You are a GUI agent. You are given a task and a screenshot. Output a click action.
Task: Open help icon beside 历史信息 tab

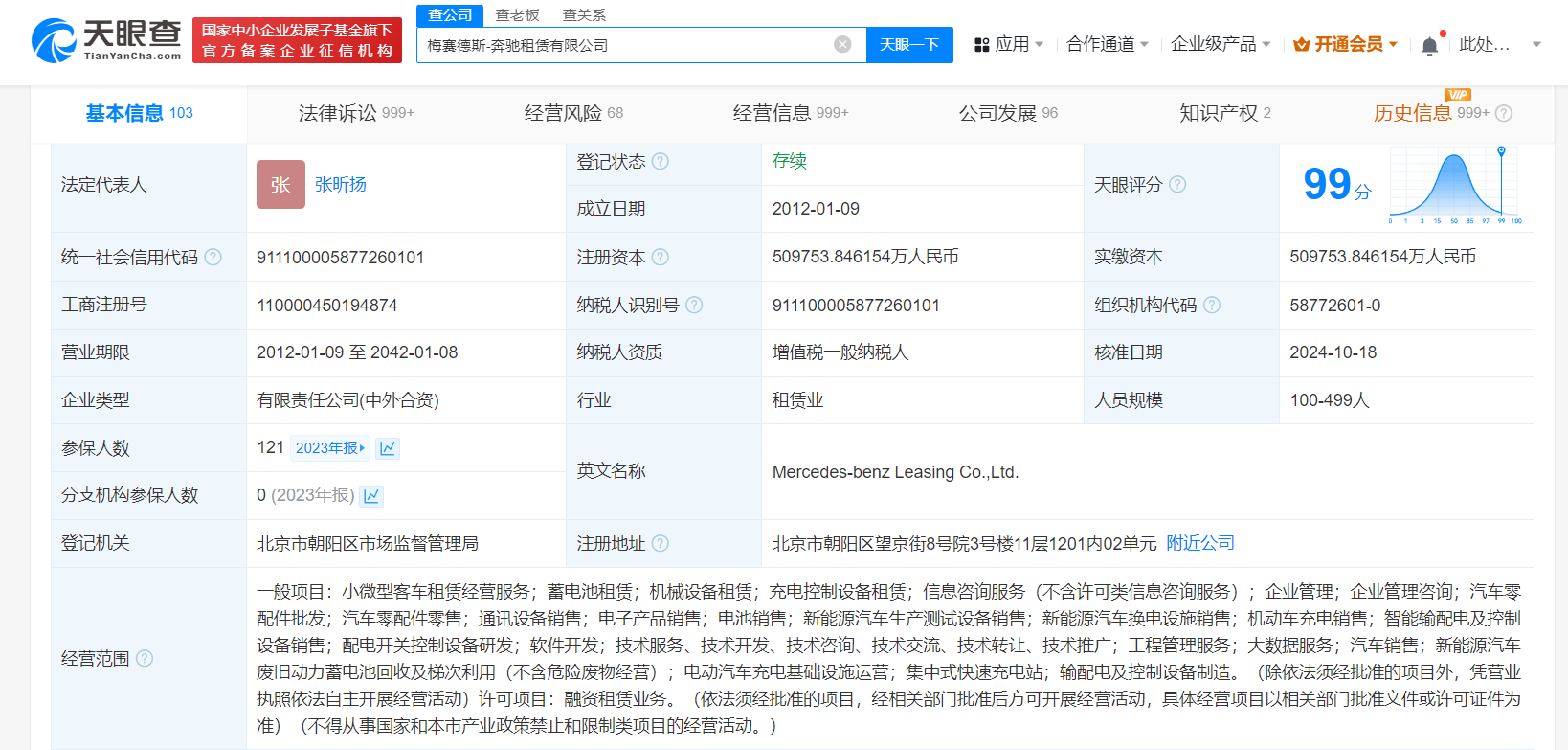click(1504, 113)
